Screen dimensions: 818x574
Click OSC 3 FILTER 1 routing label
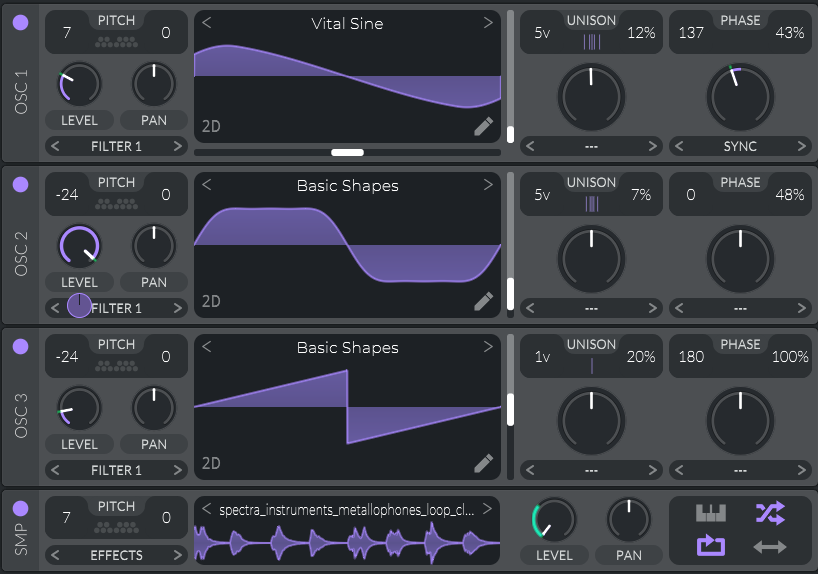(x=116, y=470)
